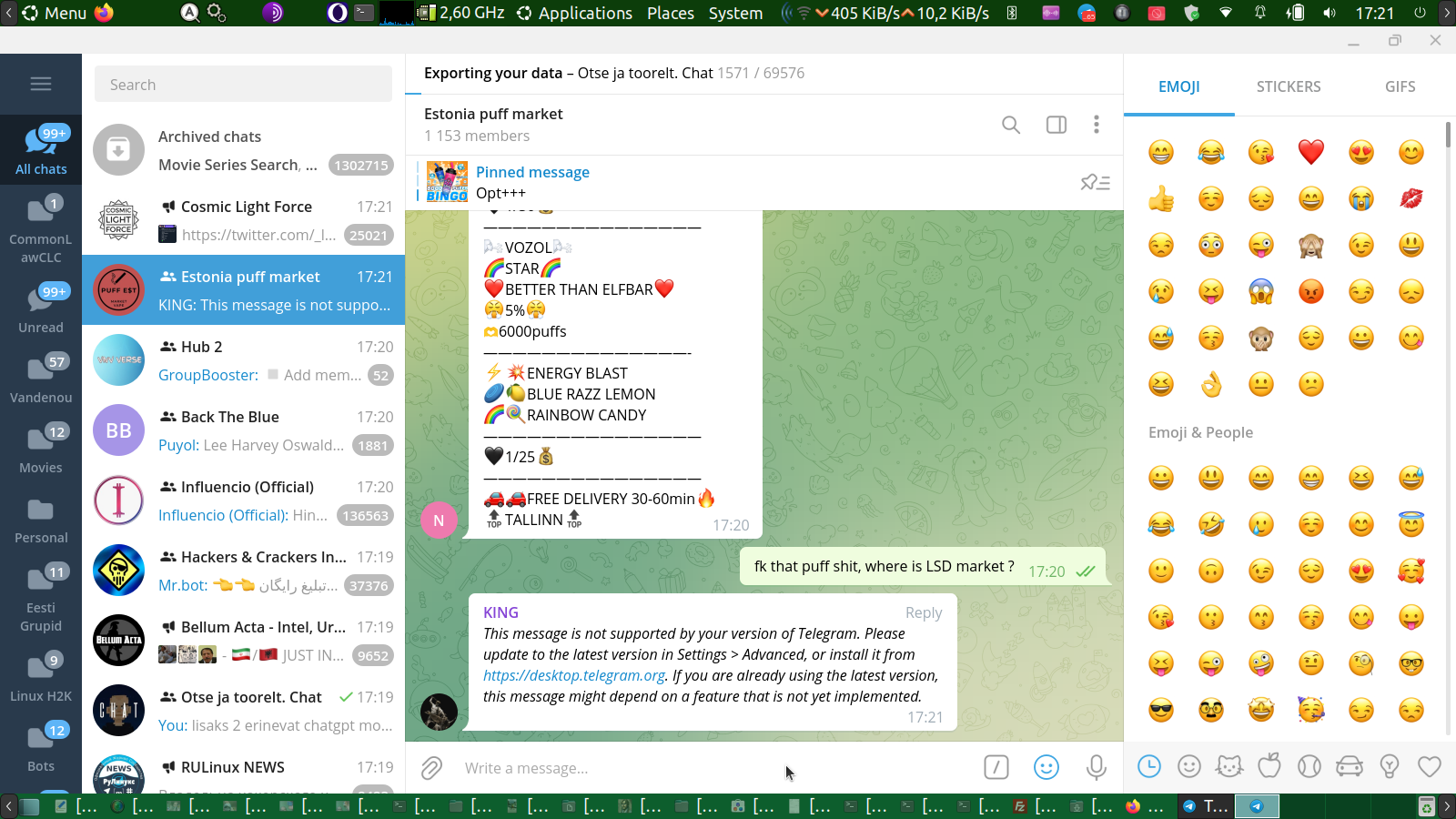Open the Applications menu in top panel
The image size is (1456, 819).
(x=575, y=13)
